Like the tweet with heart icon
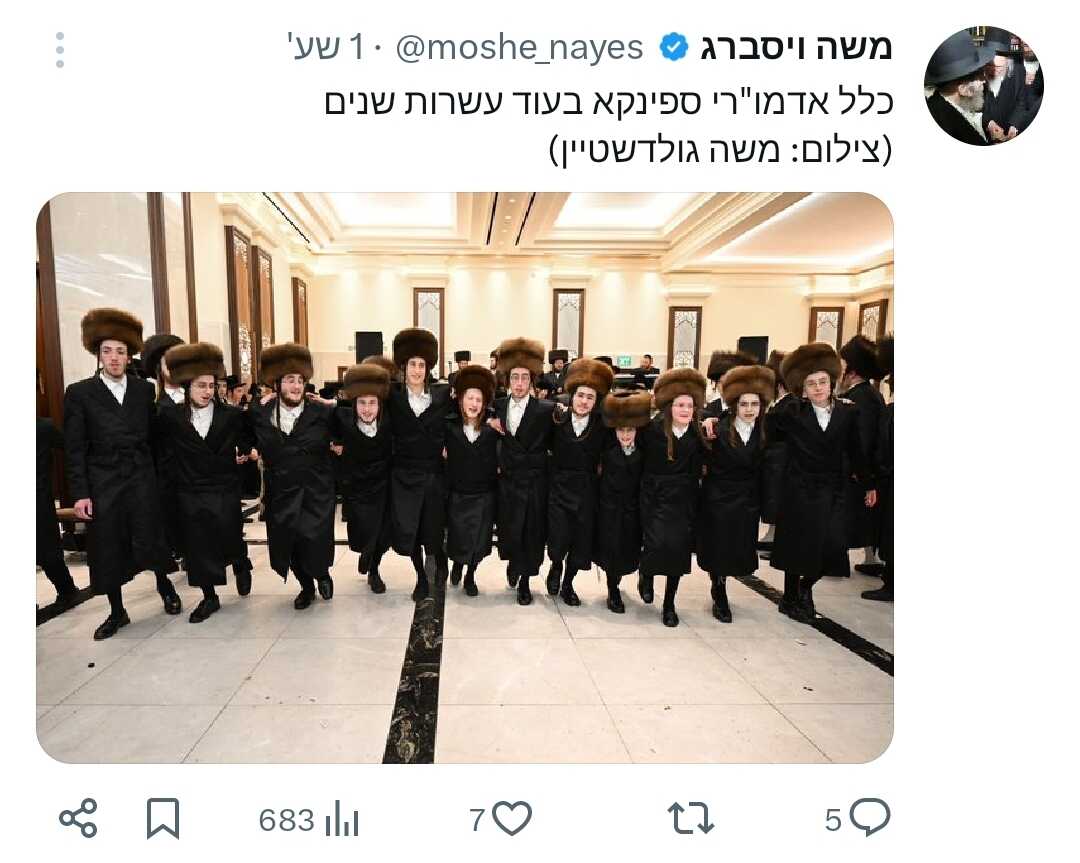This screenshot has width=1080, height=863. click(513, 819)
